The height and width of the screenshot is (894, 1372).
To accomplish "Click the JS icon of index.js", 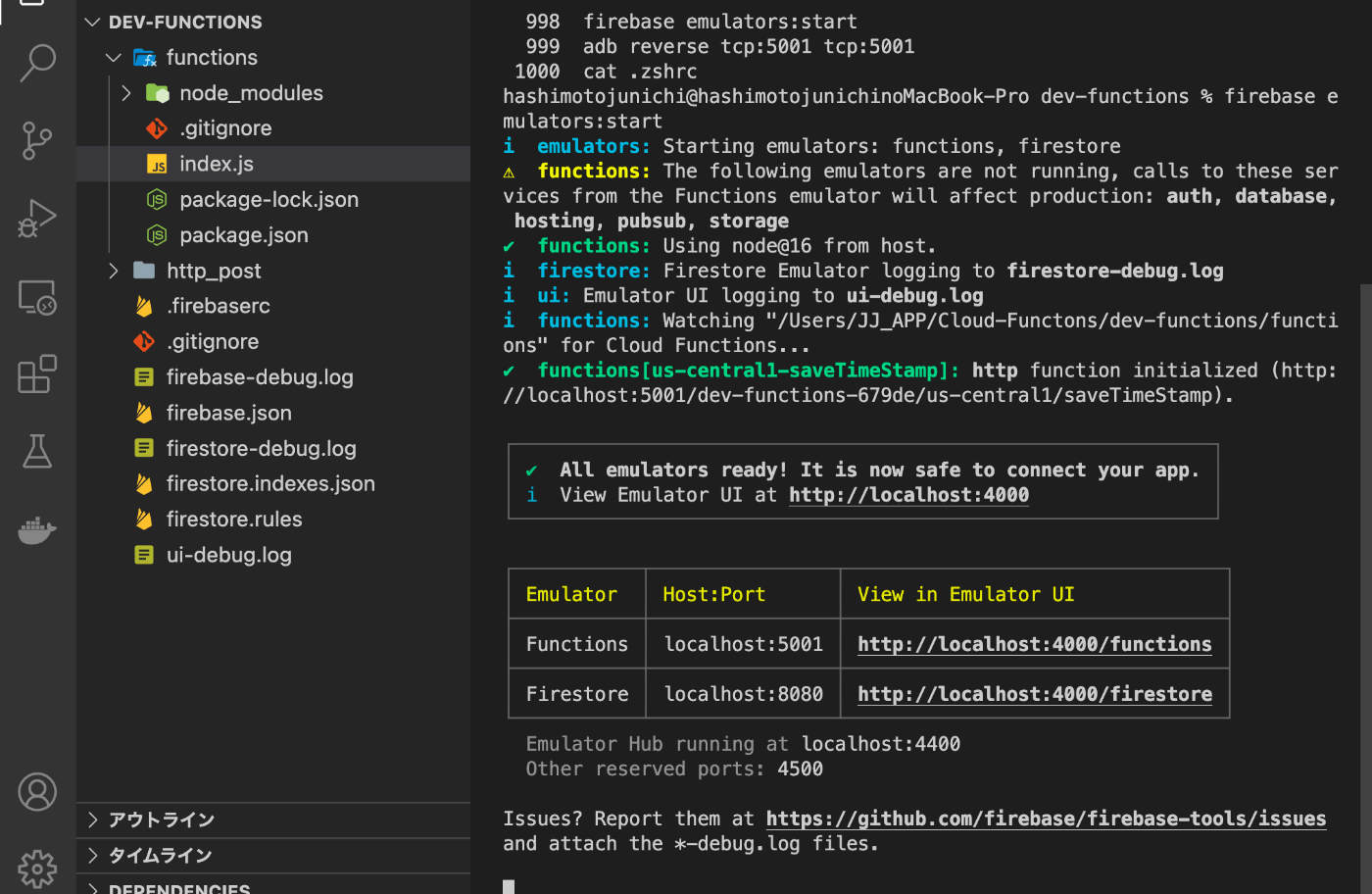I will pyautogui.click(x=157, y=165).
